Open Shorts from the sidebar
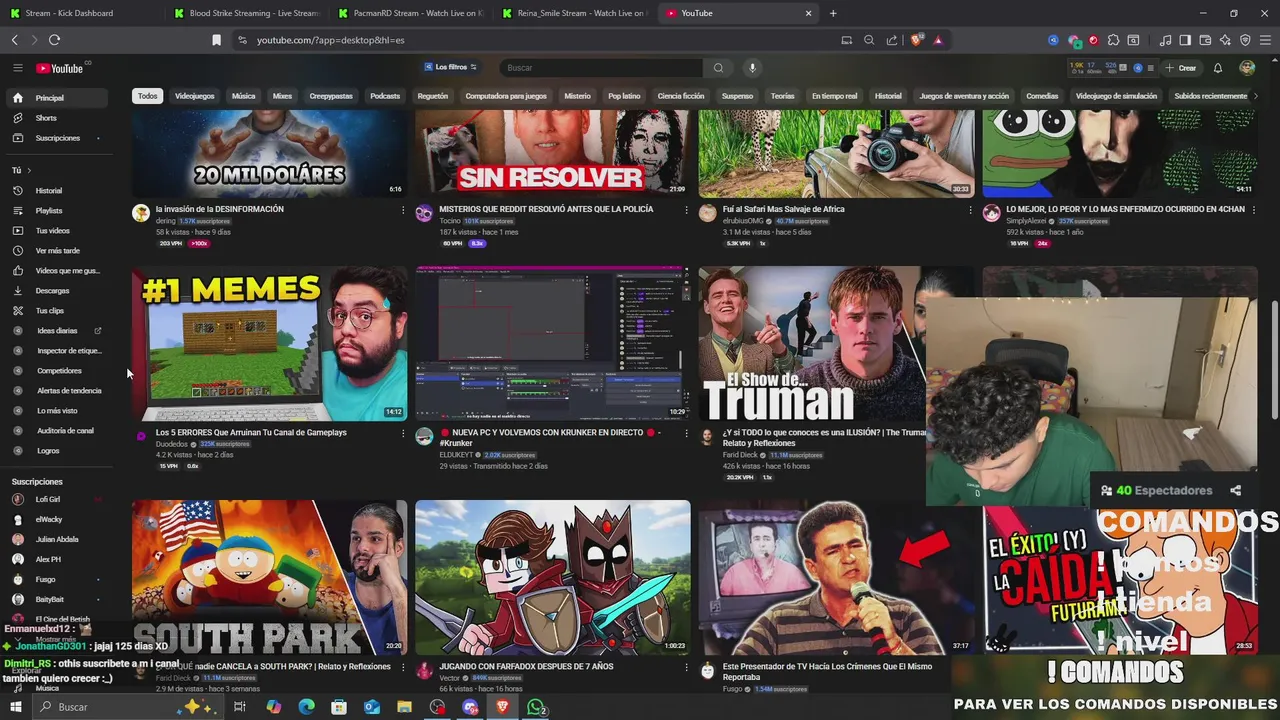Image resolution: width=1280 pixels, height=720 pixels. [58, 118]
